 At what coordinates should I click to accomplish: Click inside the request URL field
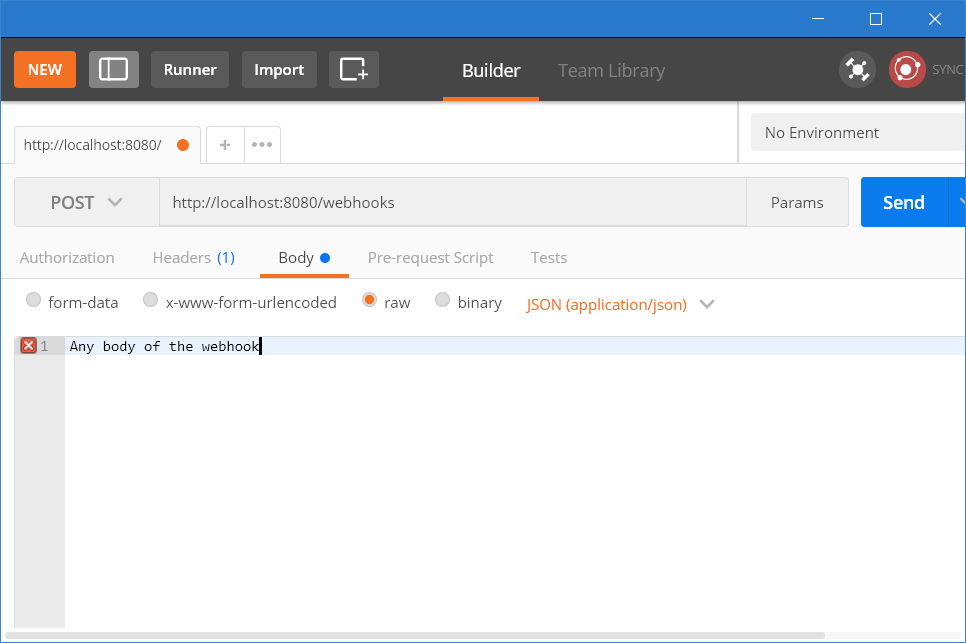click(450, 201)
